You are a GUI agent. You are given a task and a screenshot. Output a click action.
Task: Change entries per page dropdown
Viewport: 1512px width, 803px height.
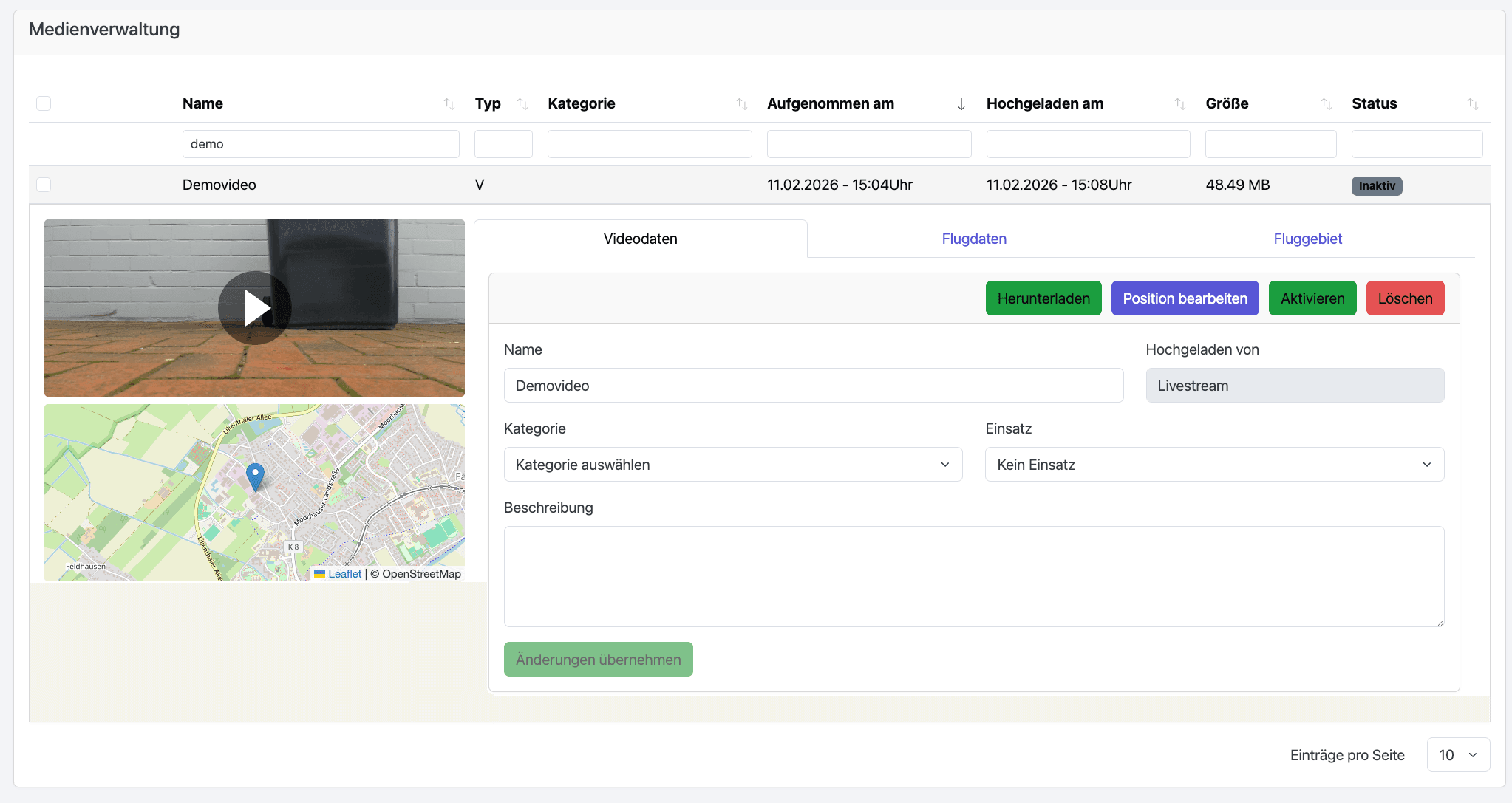coord(1457,755)
